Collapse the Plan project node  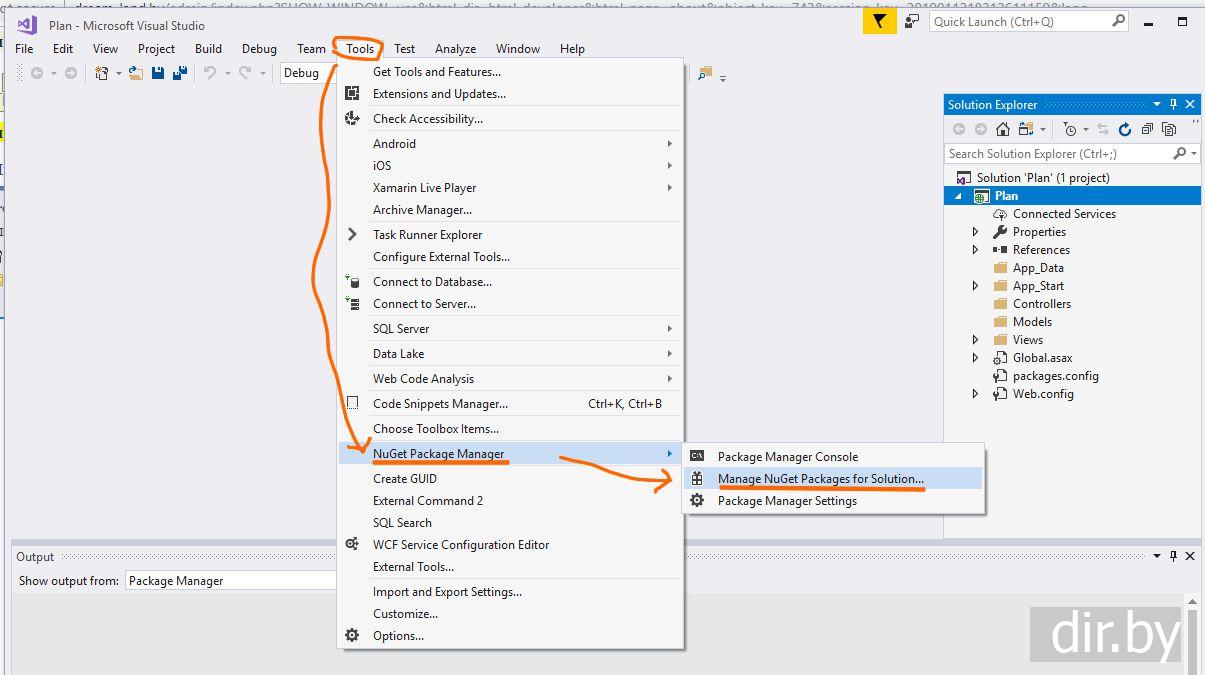pos(958,196)
